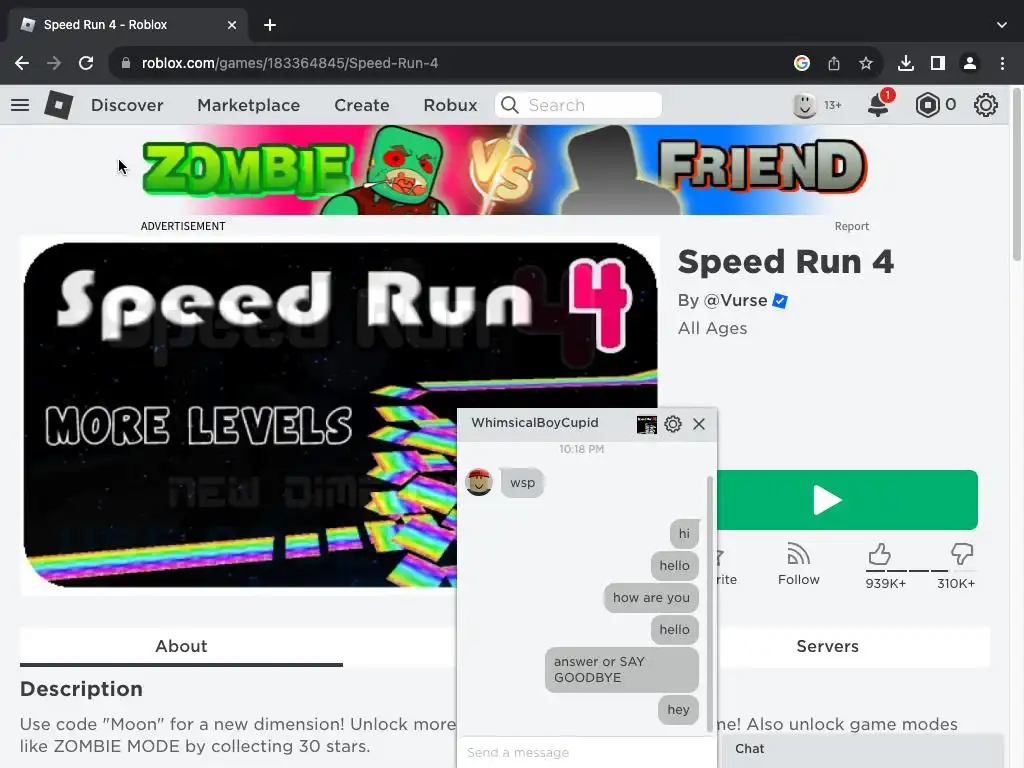
Task: Click the share page icon
Action: pyautogui.click(x=834, y=63)
